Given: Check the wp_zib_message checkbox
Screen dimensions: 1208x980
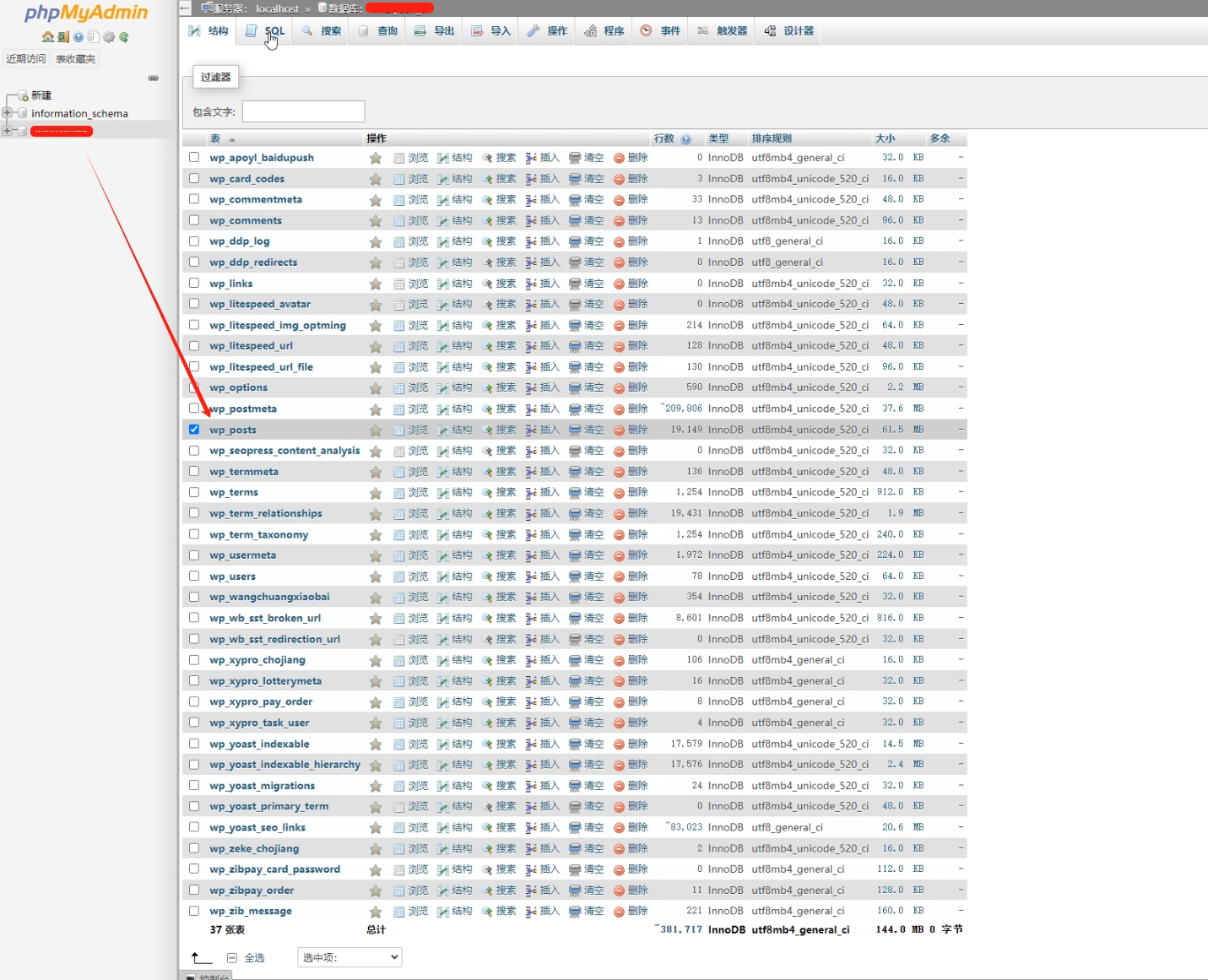Looking at the screenshot, I should (194, 911).
